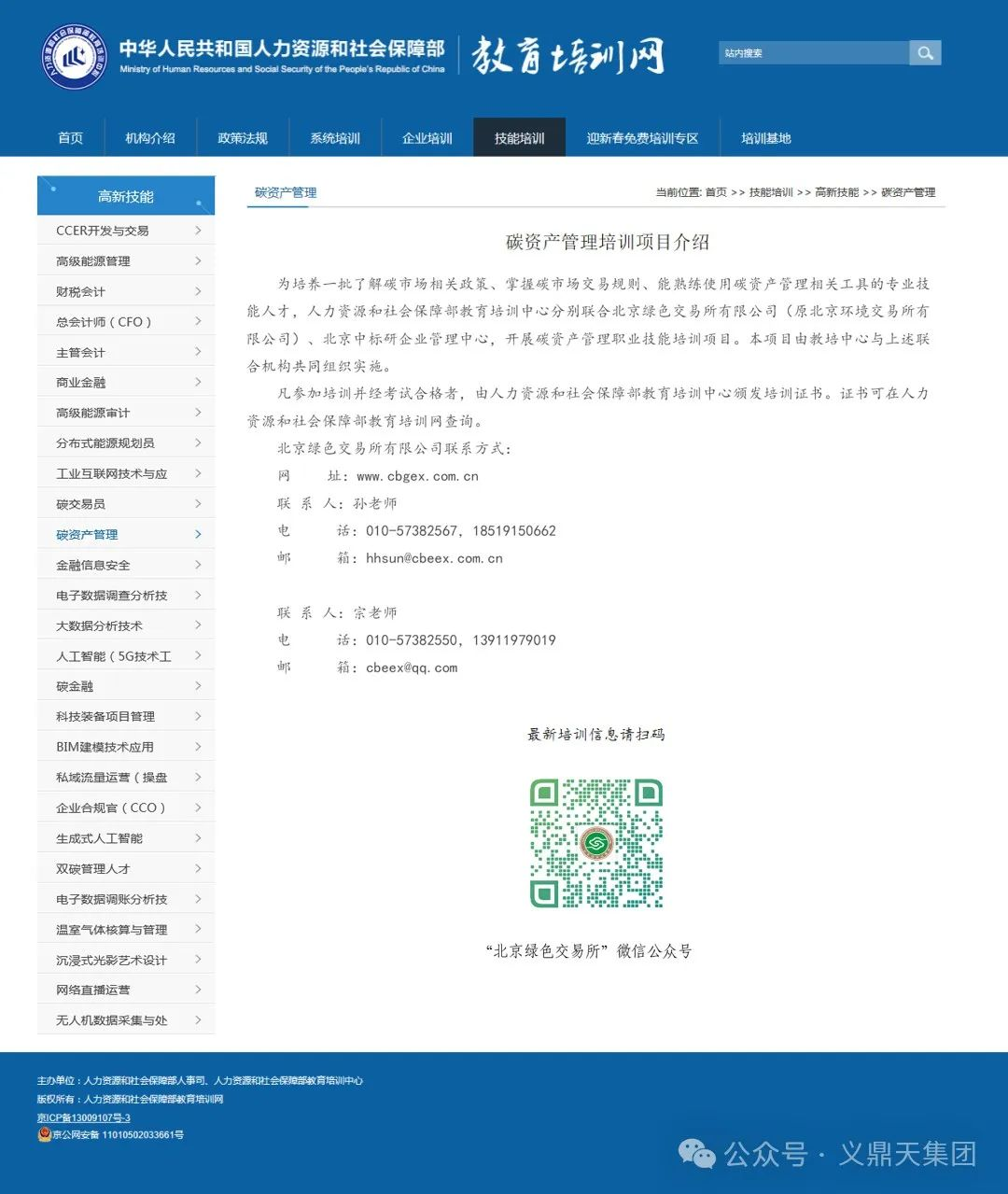Click the Beijing Green Exchange QR code
1008x1194 pixels.
click(x=595, y=841)
